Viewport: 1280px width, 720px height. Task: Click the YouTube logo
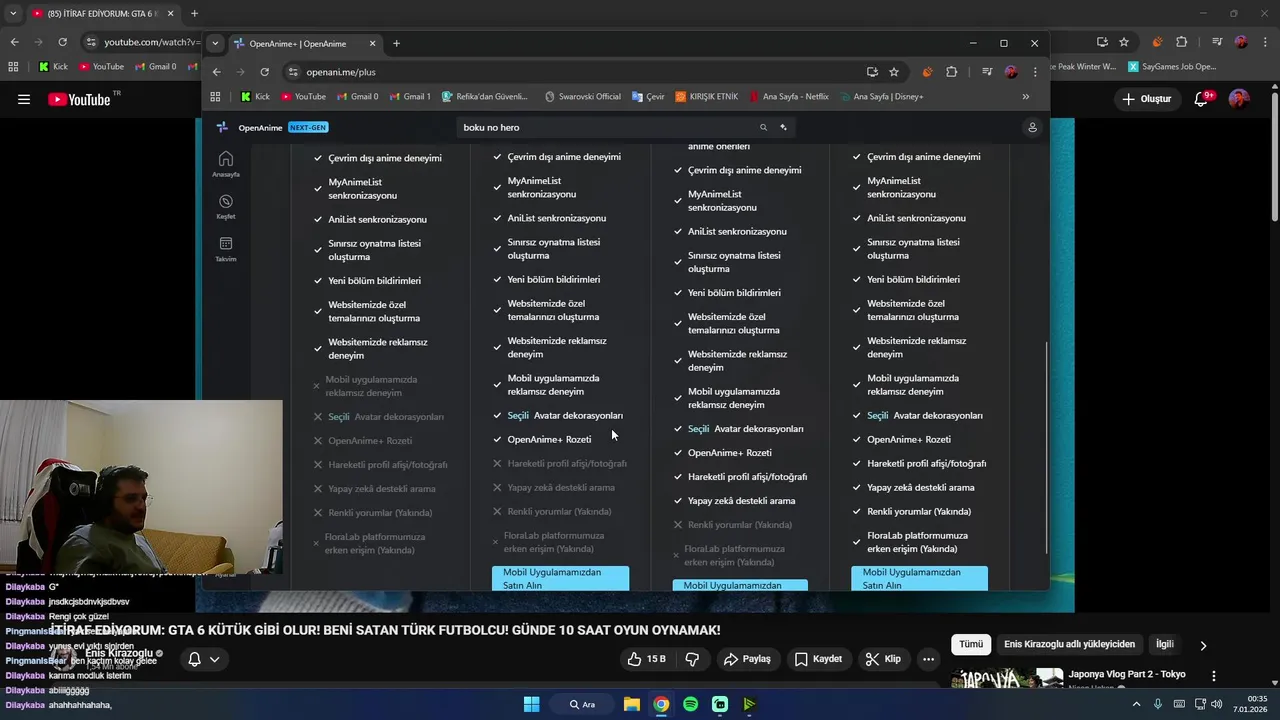[x=80, y=99]
